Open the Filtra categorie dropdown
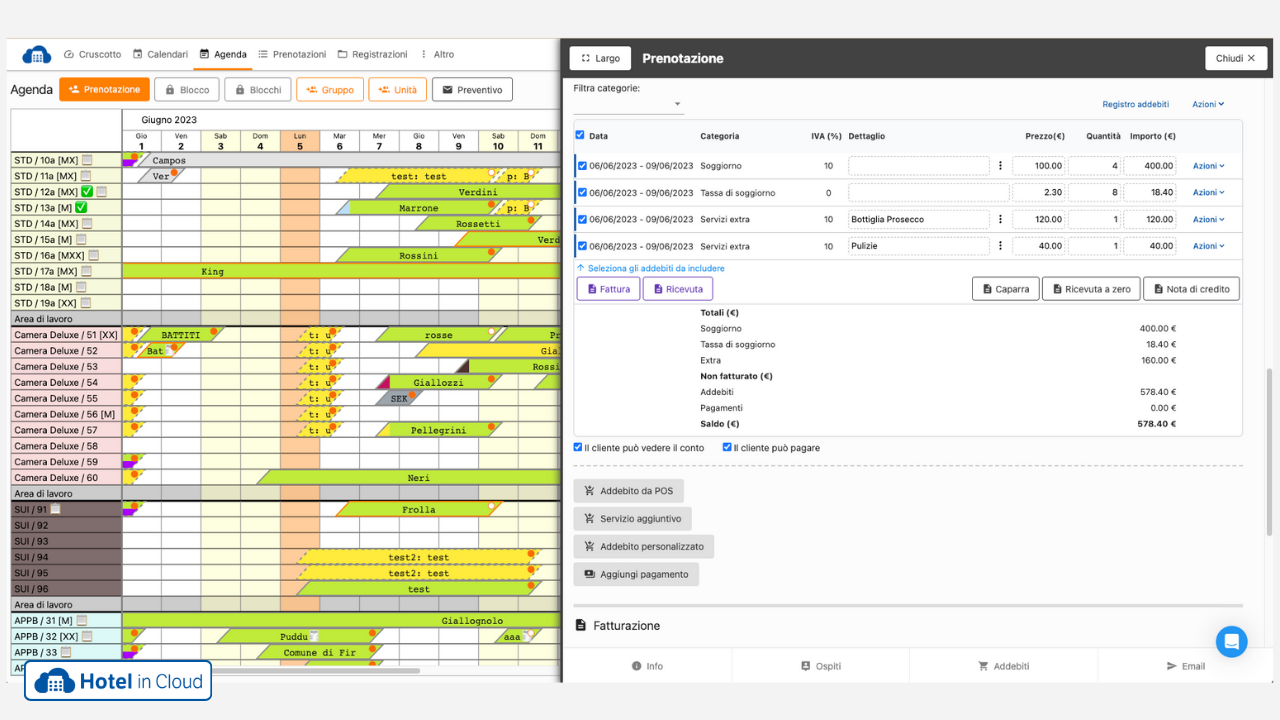 point(628,104)
